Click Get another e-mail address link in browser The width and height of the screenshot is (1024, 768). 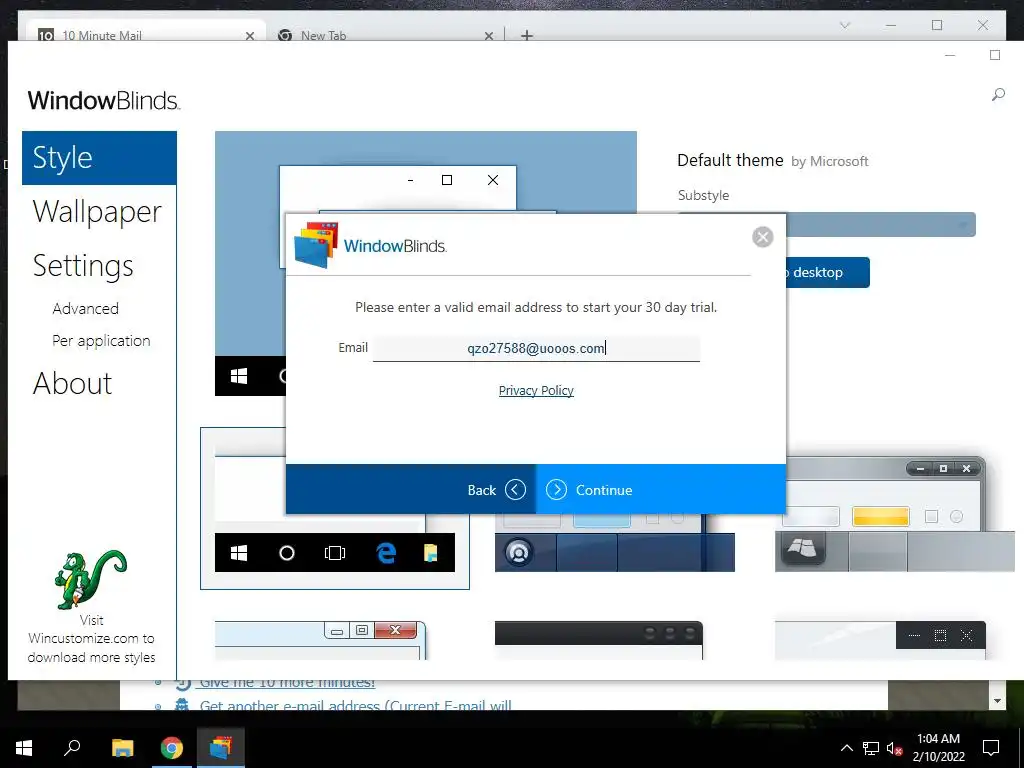point(356,705)
